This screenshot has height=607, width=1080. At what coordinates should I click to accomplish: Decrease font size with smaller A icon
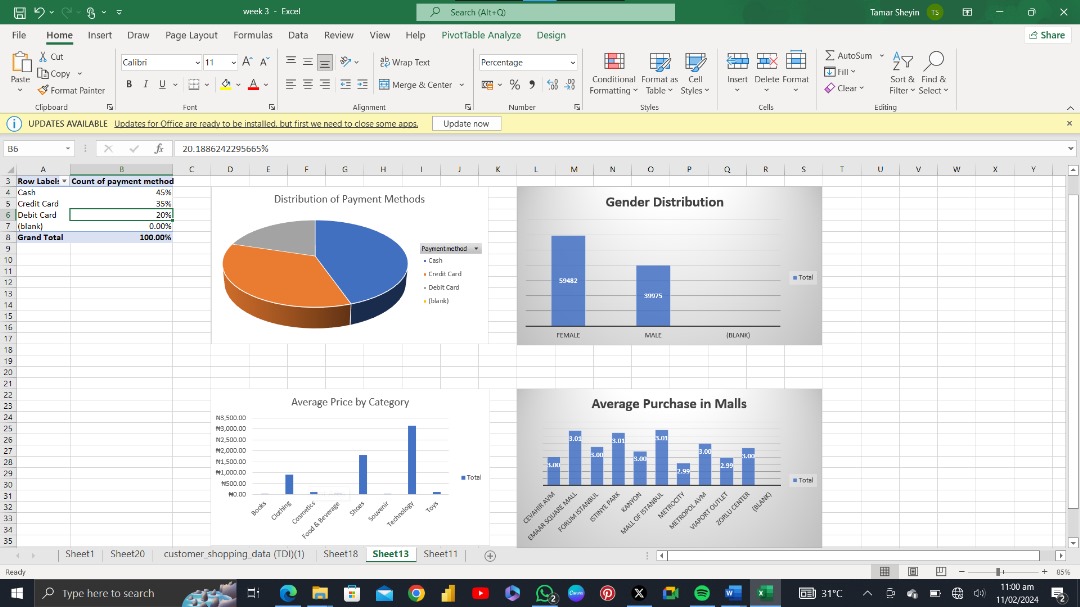coord(264,62)
